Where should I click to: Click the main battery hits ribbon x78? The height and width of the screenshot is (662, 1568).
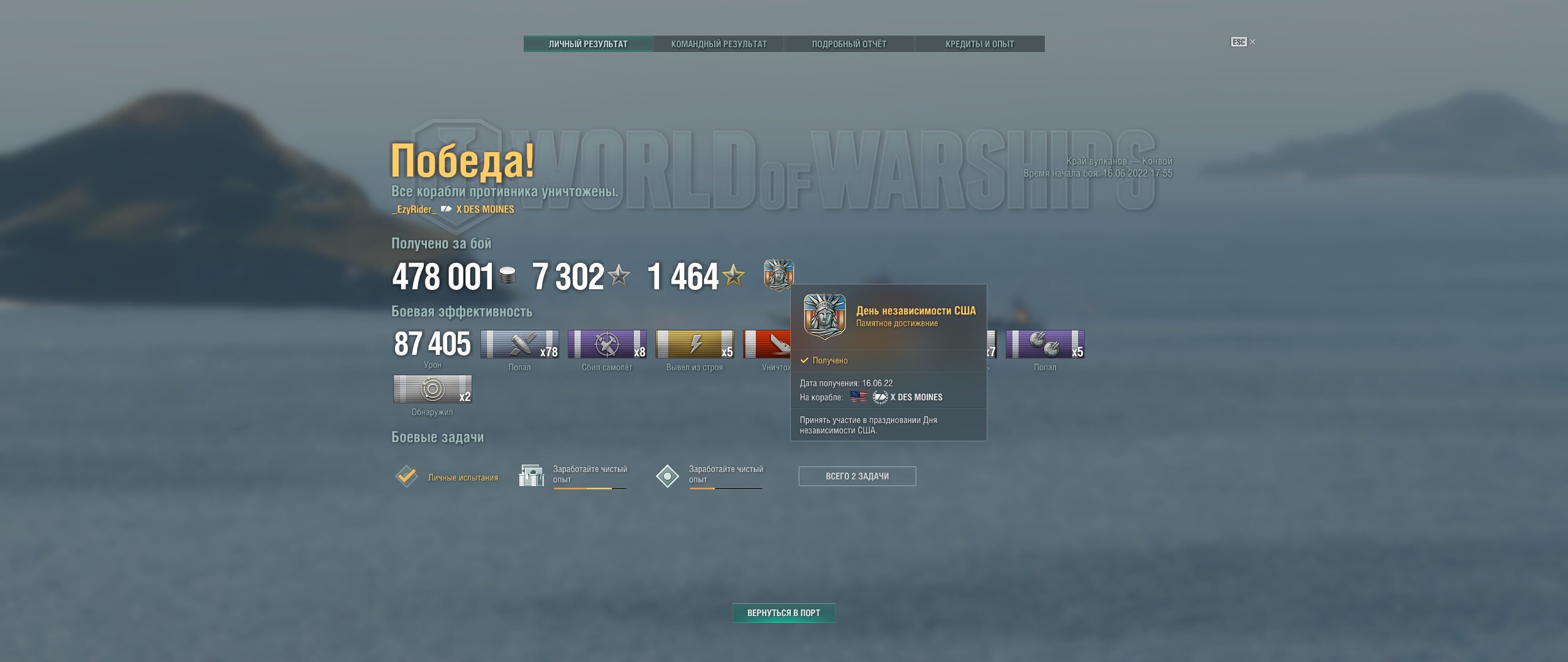coord(519,344)
